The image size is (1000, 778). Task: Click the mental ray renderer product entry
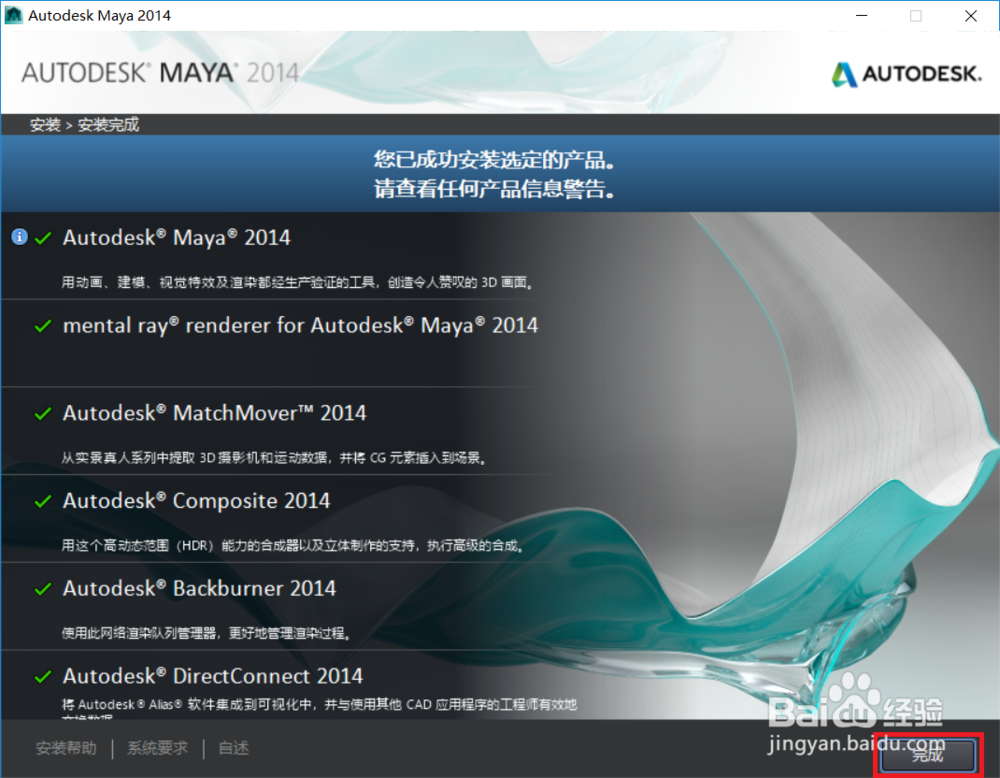[300, 325]
